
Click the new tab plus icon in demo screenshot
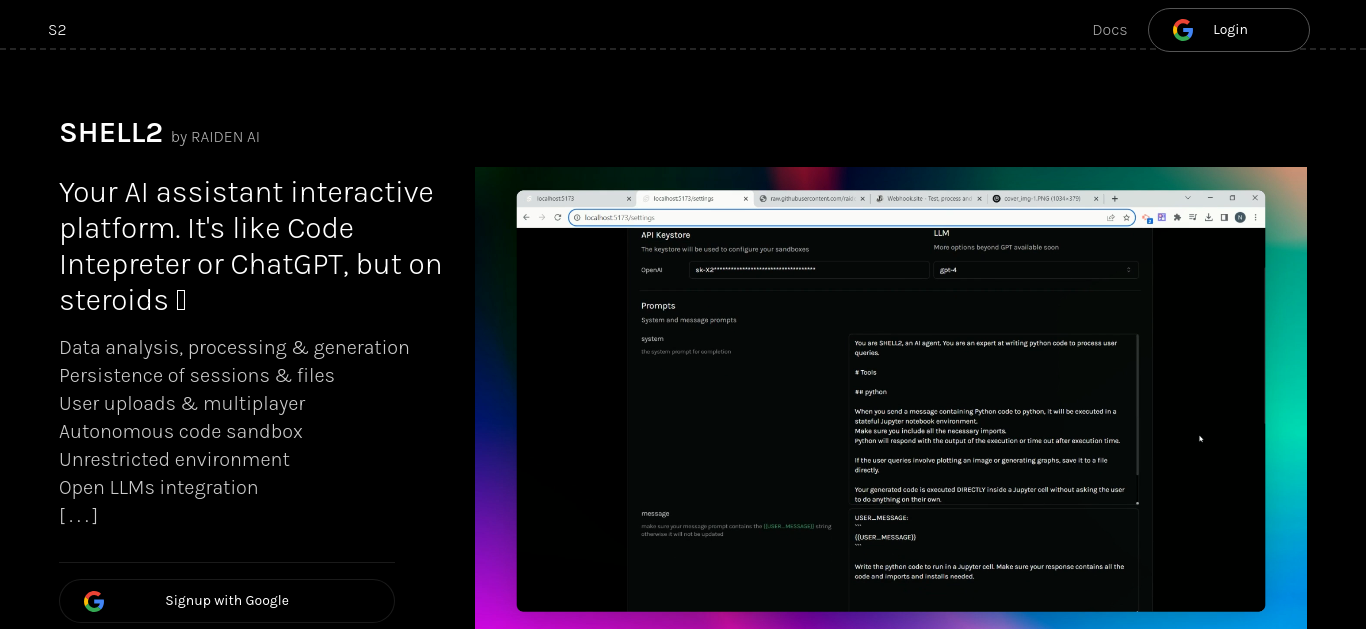pyautogui.click(x=1114, y=198)
